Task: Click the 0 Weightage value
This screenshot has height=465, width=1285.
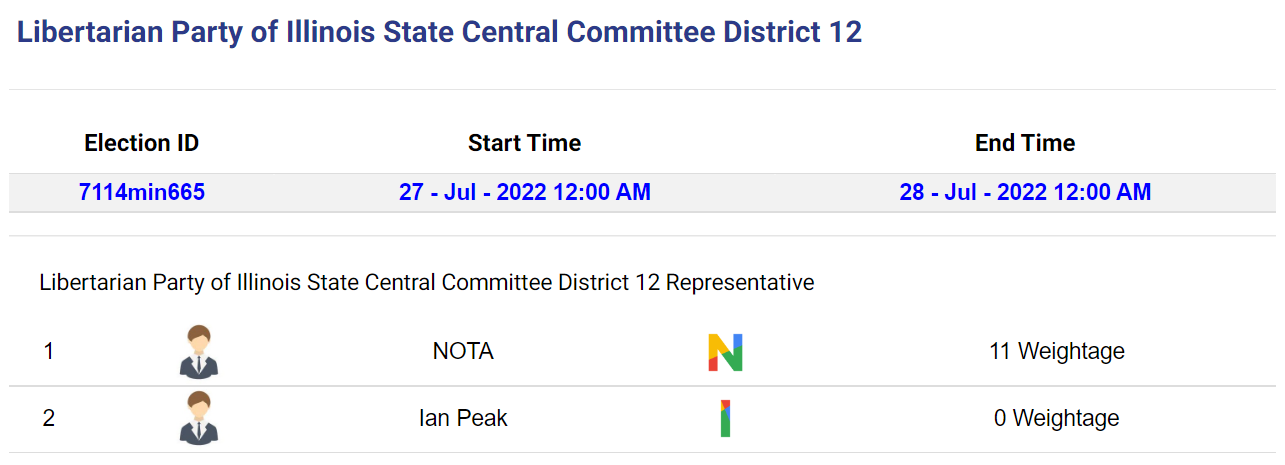Action: pos(1057,418)
